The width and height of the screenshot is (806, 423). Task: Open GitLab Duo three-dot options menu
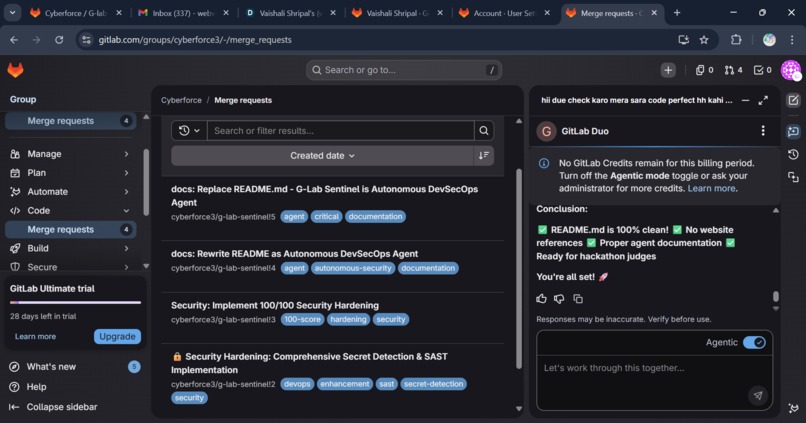click(x=763, y=131)
